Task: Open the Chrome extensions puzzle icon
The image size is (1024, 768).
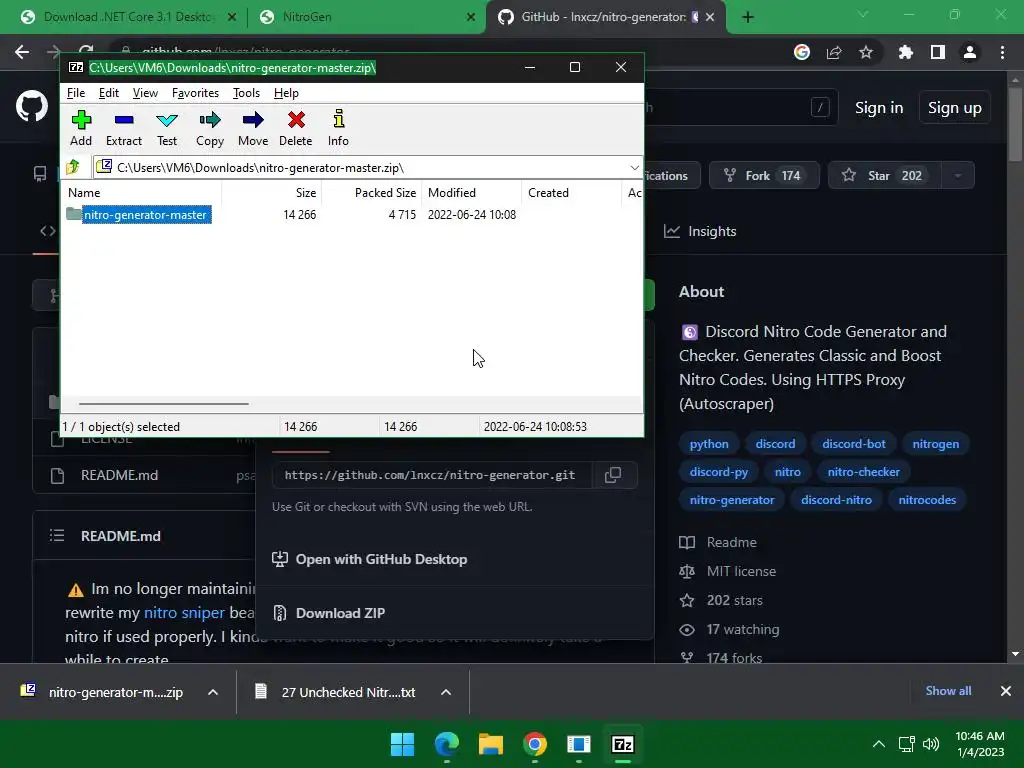Action: click(906, 52)
